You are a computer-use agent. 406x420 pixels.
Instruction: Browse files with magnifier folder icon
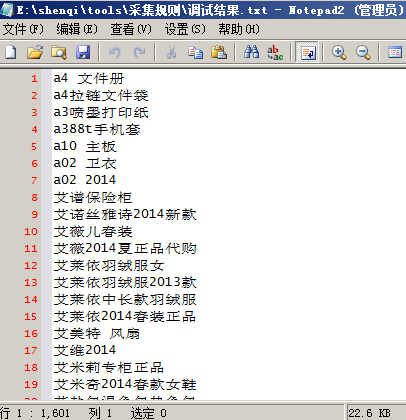[x=59, y=52]
